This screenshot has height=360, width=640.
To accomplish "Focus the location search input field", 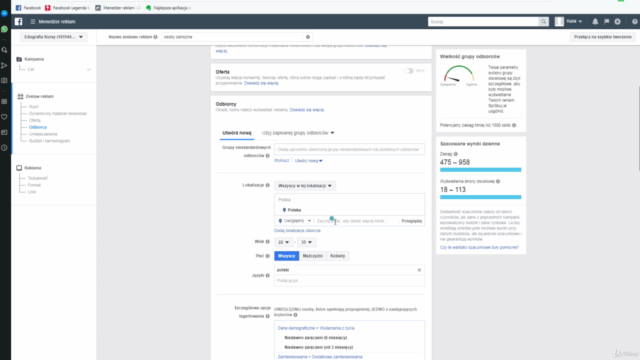I will (x=356, y=221).
